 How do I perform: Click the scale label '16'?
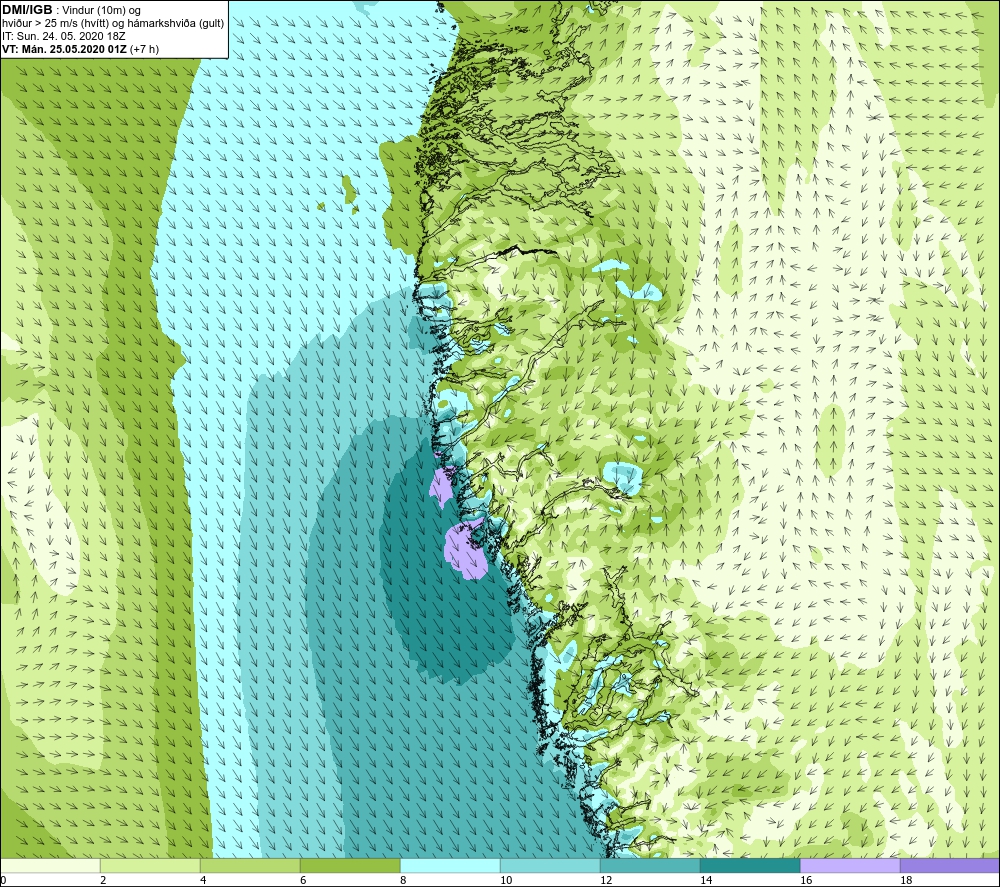pyautogui.click(x=806, y=881)
